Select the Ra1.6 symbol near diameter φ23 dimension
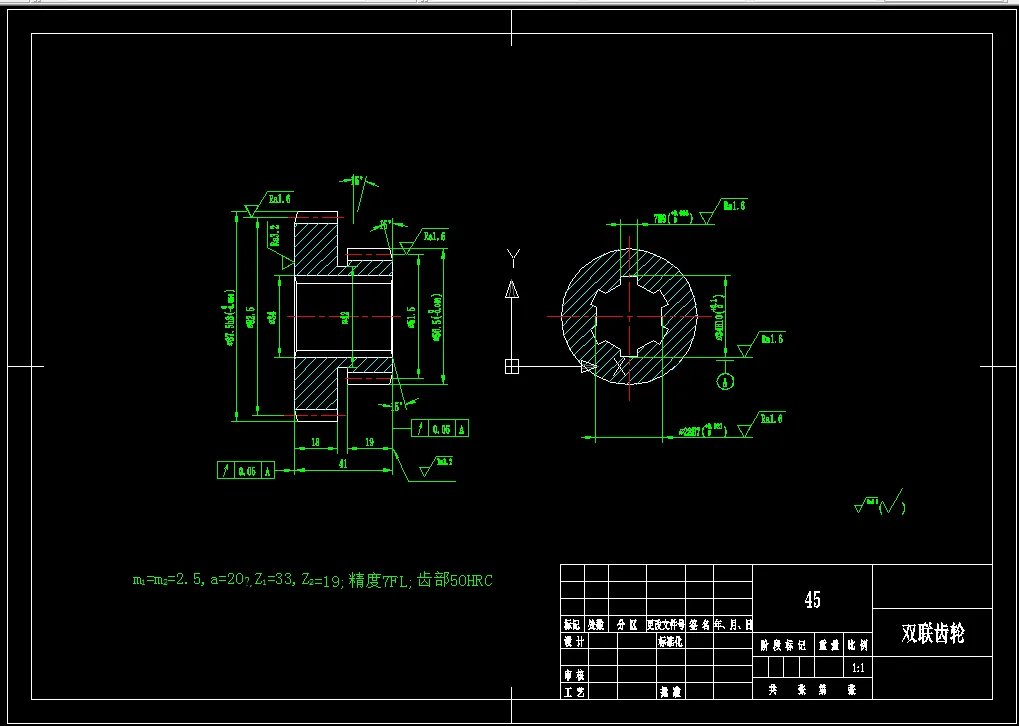1019x726 pixels. (771, 418)
